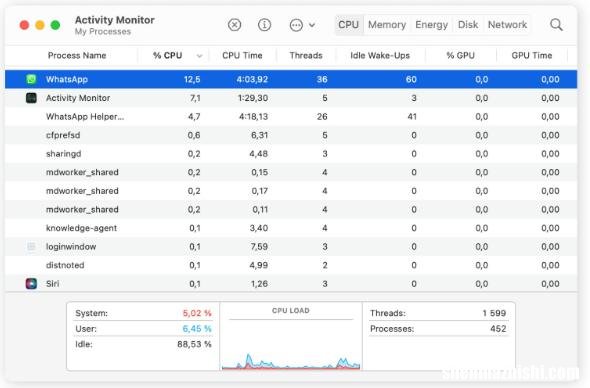Click WhatsApp's thread count 36
The height and width of the screenshot is (388, 590).
point(322,79)
